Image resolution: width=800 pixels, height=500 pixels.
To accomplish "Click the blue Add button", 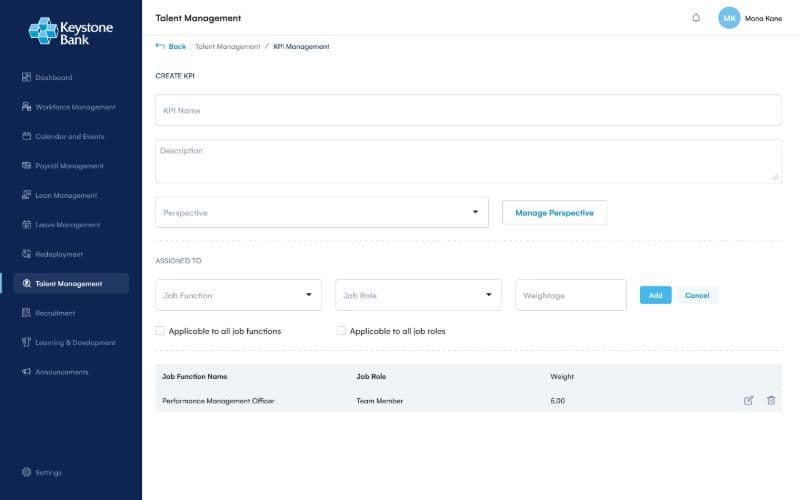I will [656, 295].
